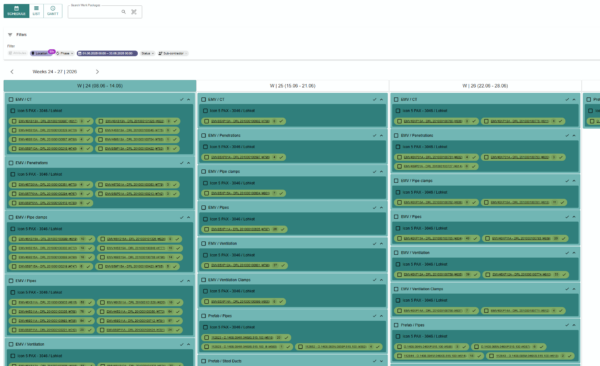Screen dimensions: 600x366
Task: Click the purple date range filter chip
Action: pos(107,53)
